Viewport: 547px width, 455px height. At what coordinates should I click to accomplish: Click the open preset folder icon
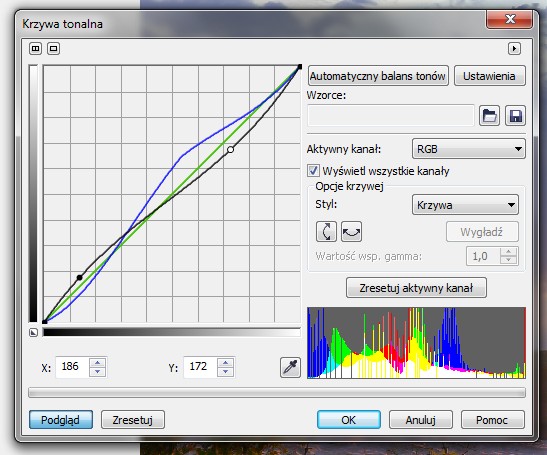(x=489, y=115)
